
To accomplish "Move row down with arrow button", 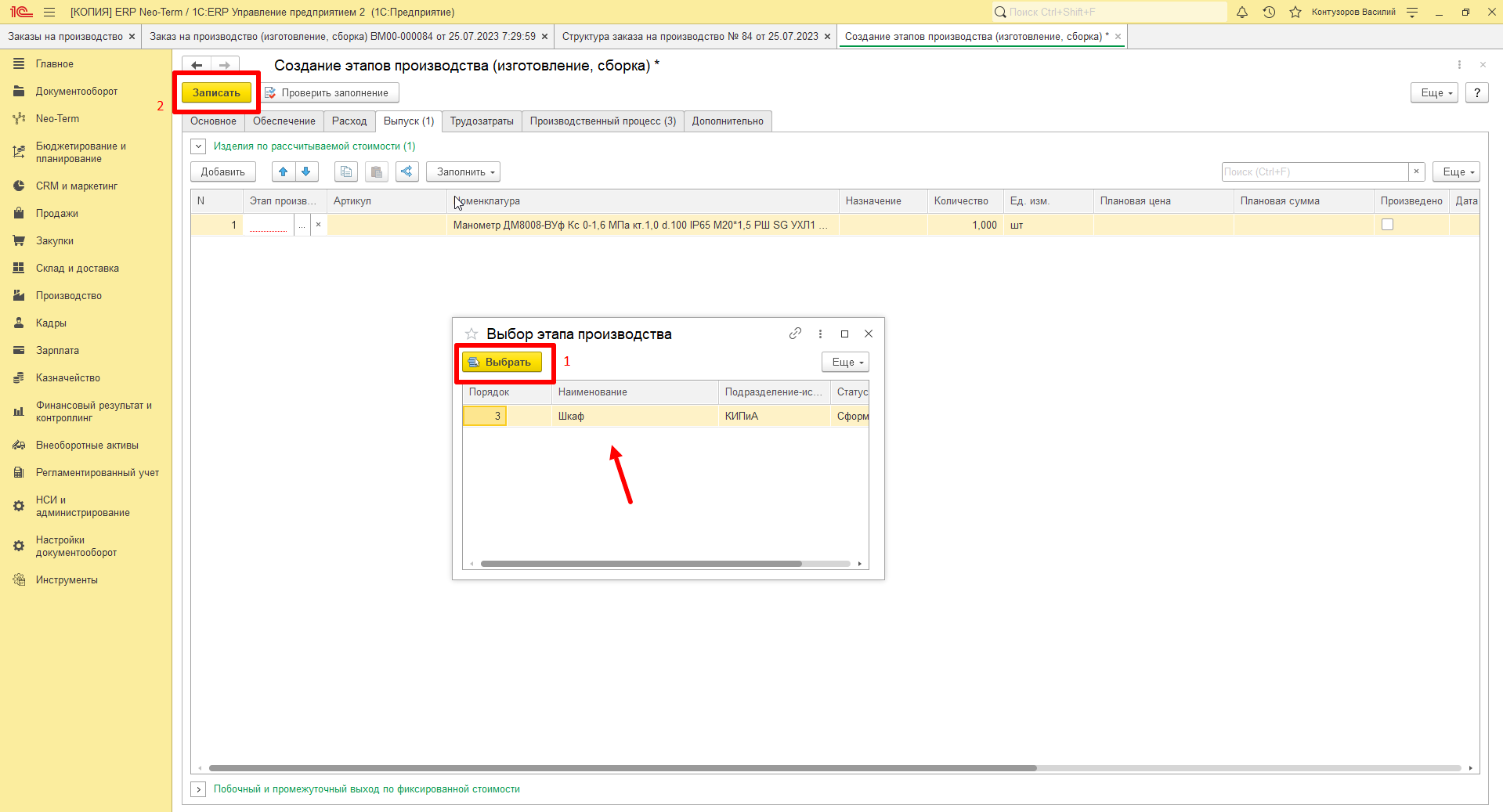I will [x=306, y=171].
